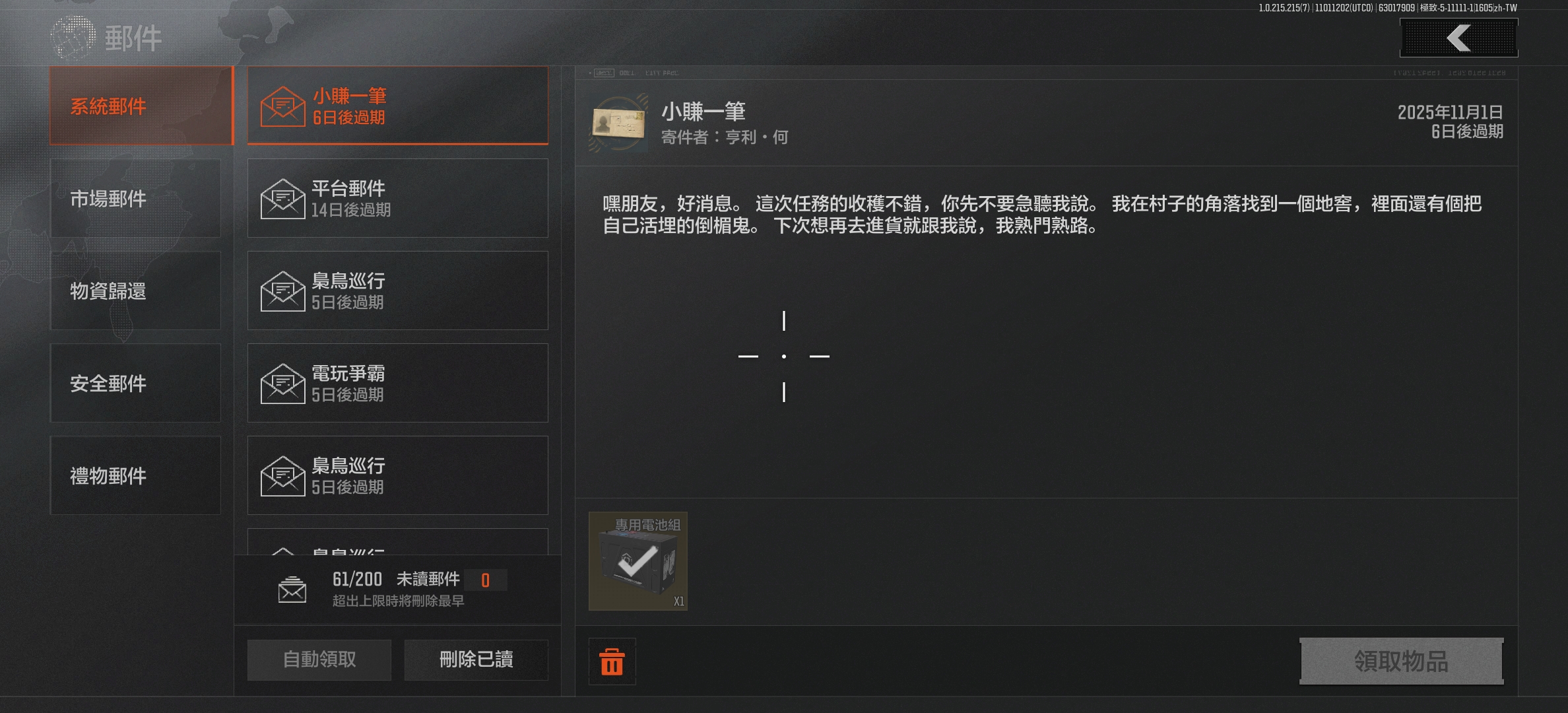
Task: Click the 刪除已讀 button
Action: [x=476, y=660]
